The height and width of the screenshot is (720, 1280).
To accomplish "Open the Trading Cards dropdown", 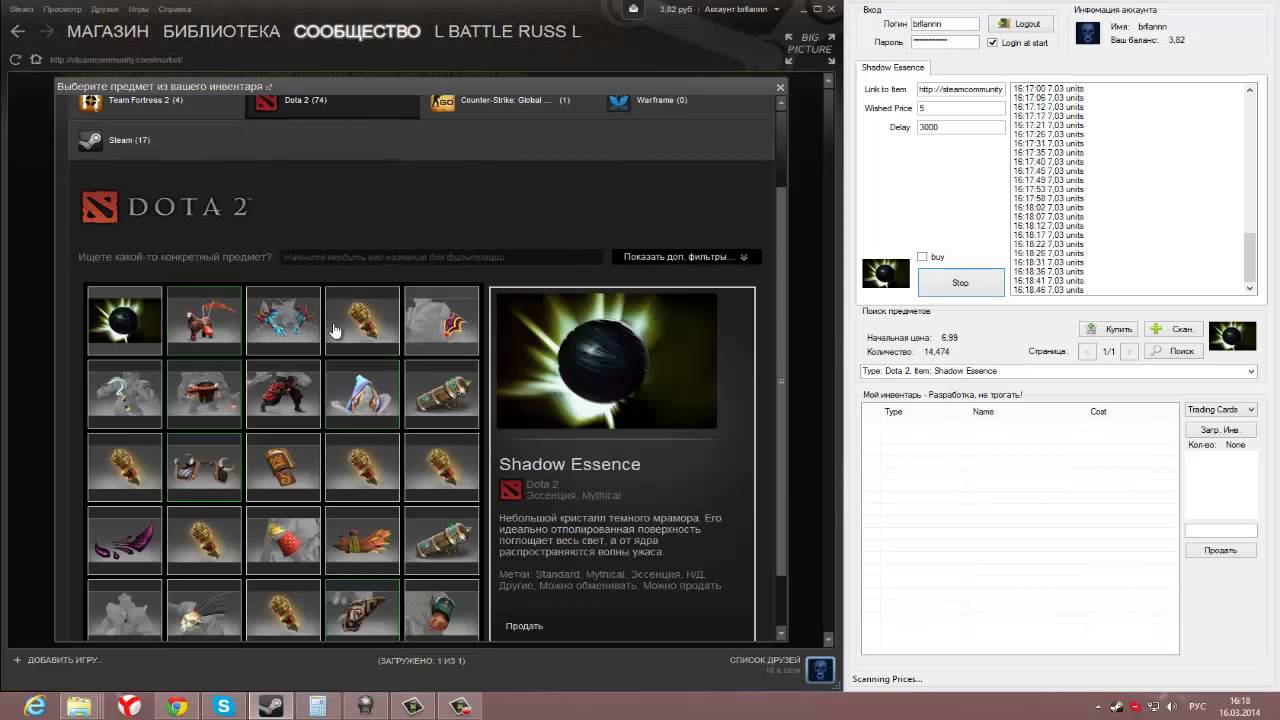I will 1221,409.
